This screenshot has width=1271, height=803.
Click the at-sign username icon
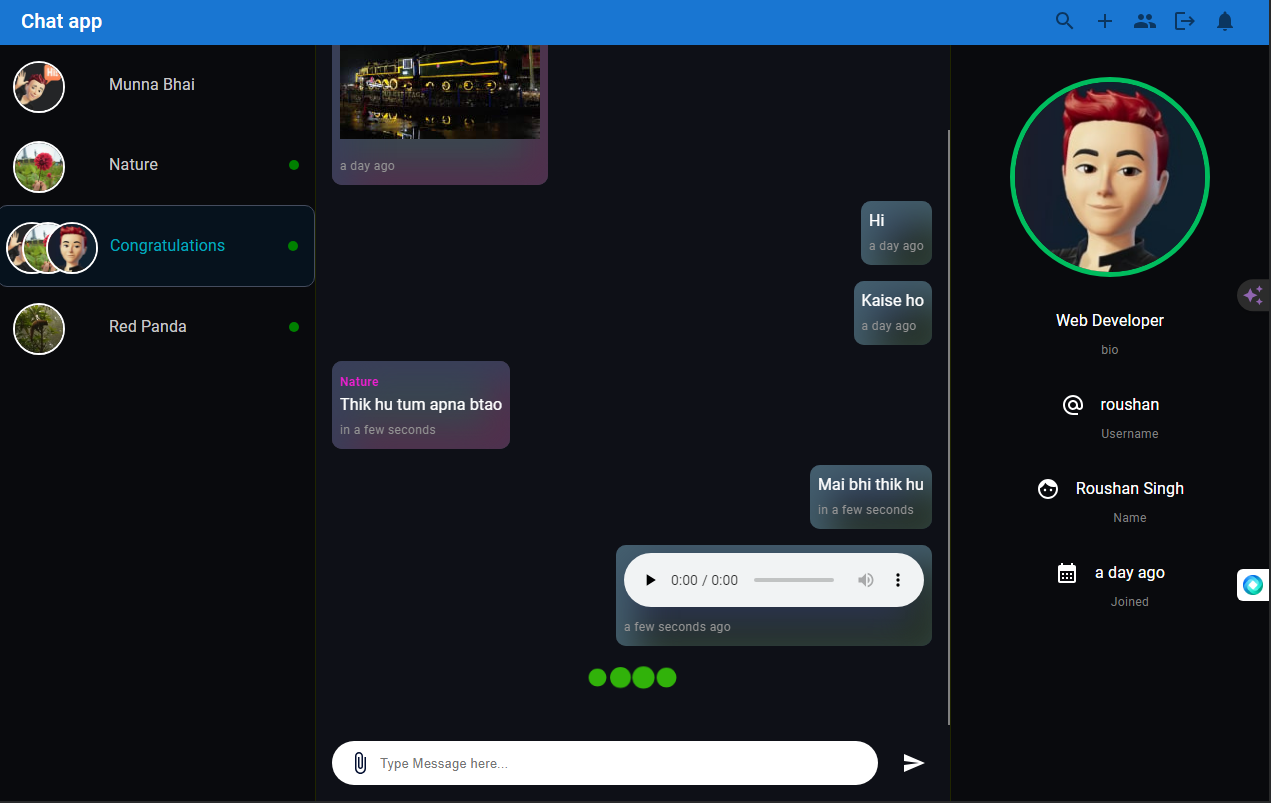(x=1072, y=405)
